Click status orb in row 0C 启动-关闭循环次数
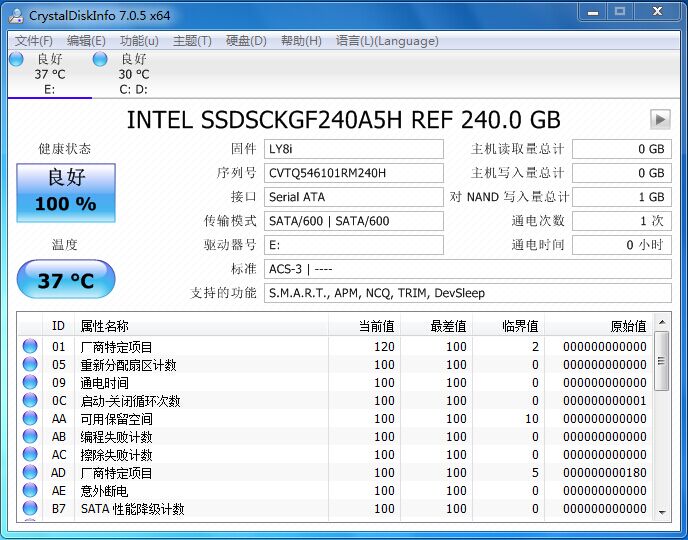 (30, 400)
